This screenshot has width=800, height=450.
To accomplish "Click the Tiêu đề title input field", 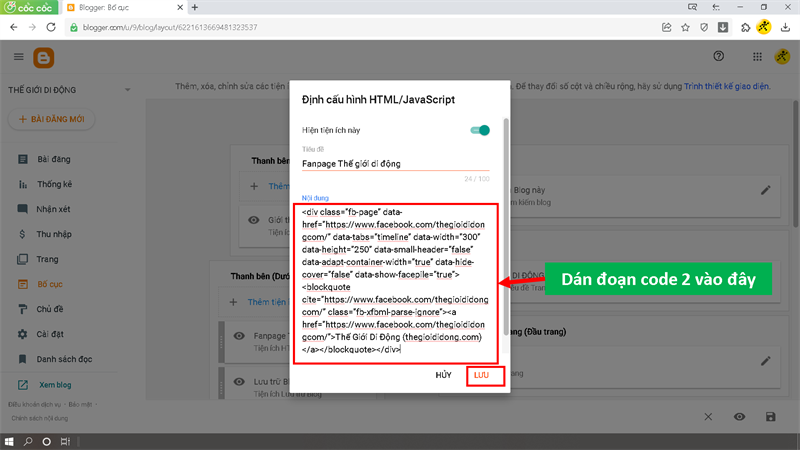I will (x=395, y=164).
